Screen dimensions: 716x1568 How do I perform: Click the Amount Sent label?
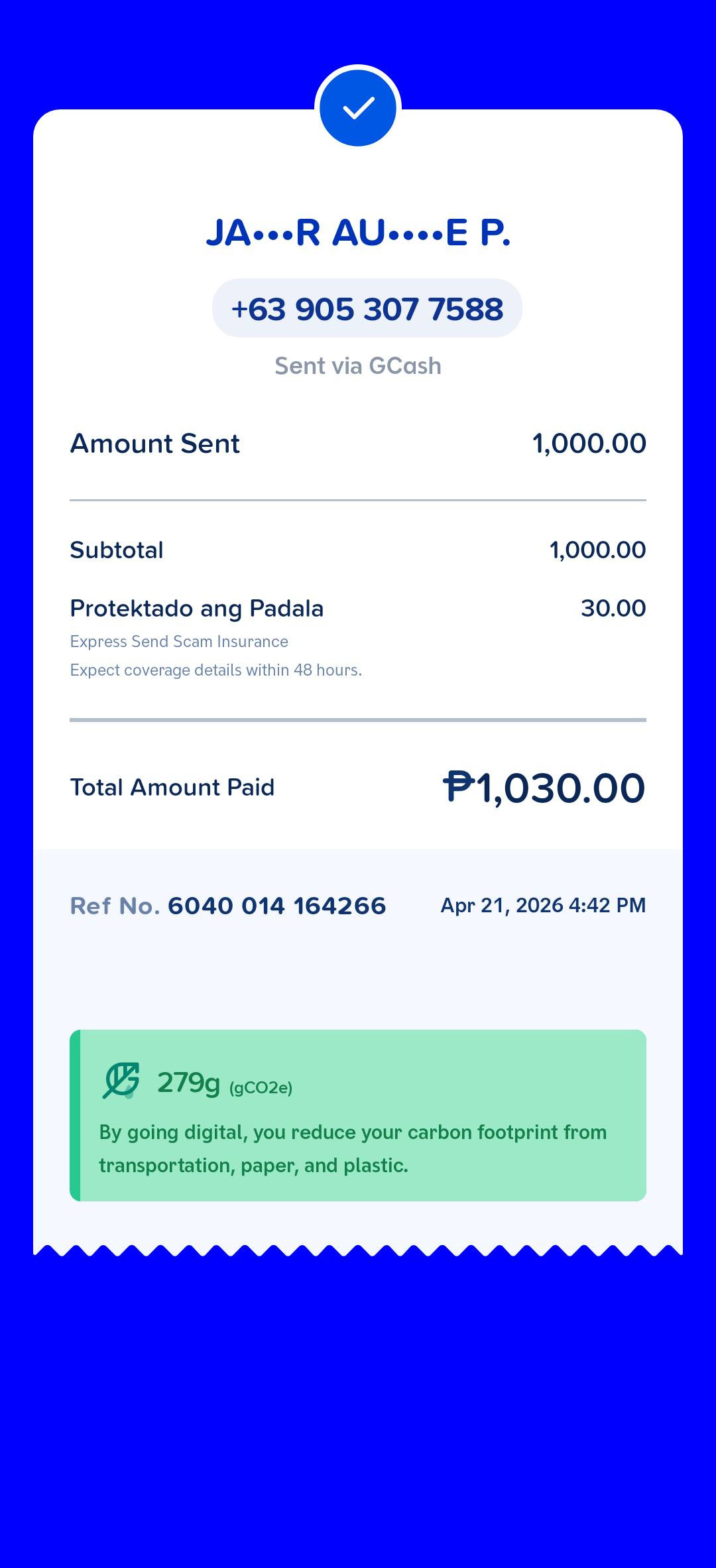155,444
